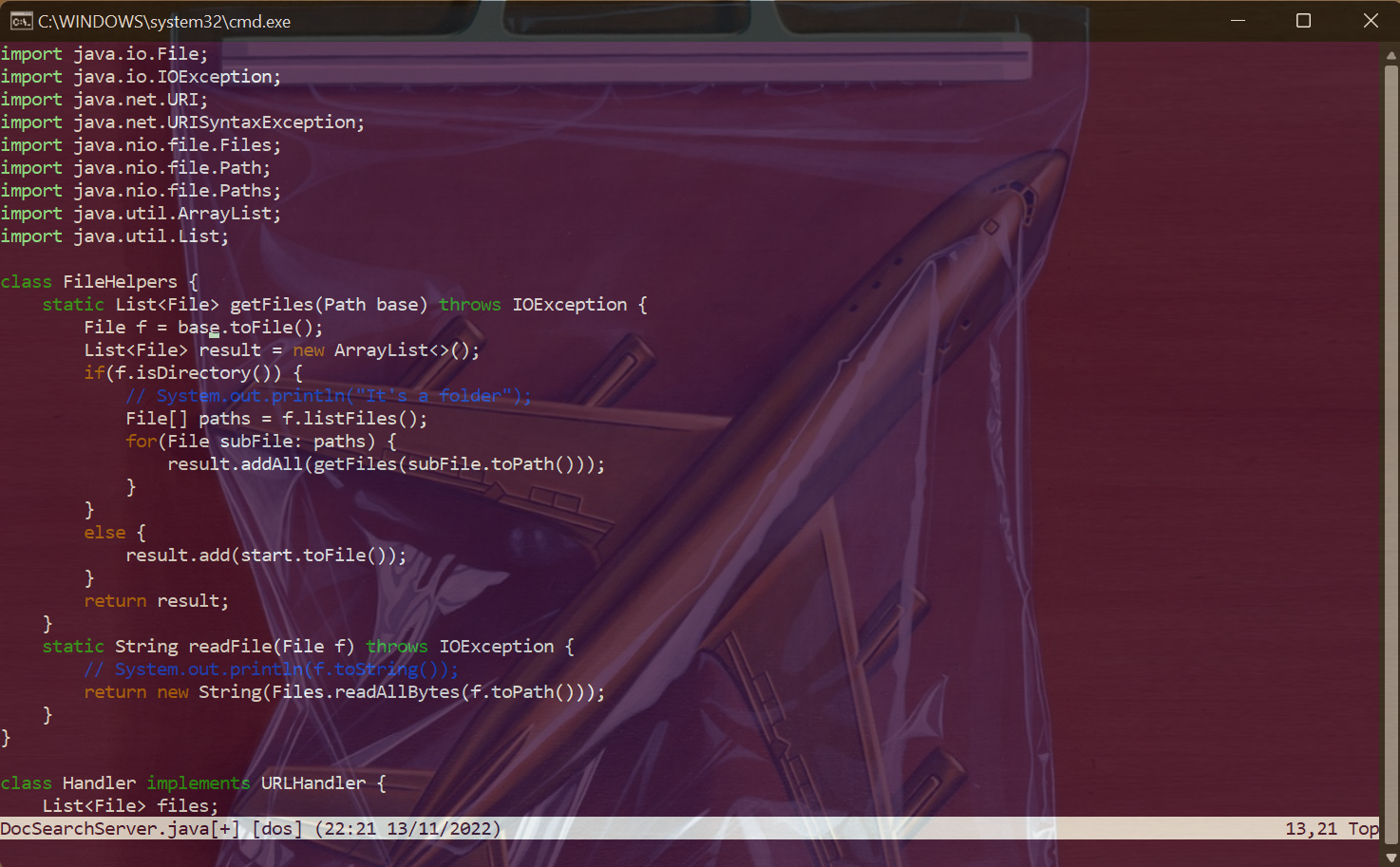The height and width of the screenshot is (867, 1400).
Task: Click the FileHelpers class name
Action: [120, 282]
